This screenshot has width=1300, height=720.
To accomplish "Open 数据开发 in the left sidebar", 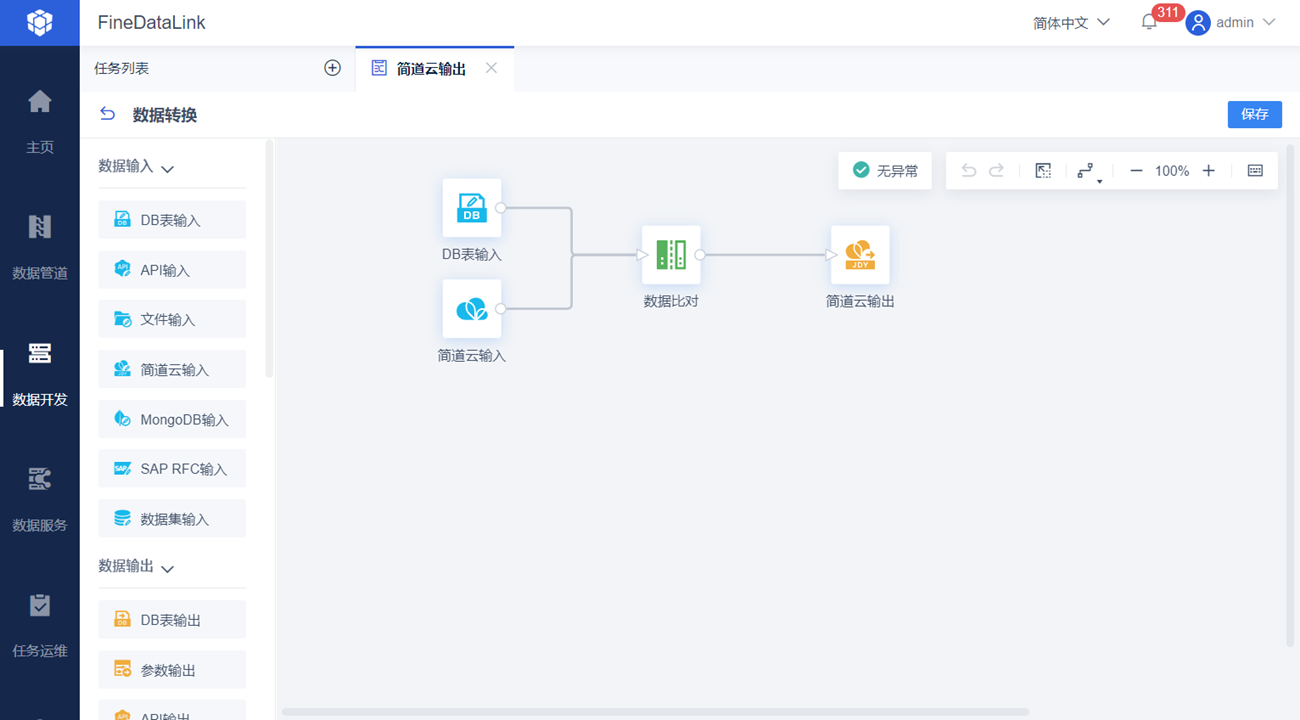I will coord(40,373).
